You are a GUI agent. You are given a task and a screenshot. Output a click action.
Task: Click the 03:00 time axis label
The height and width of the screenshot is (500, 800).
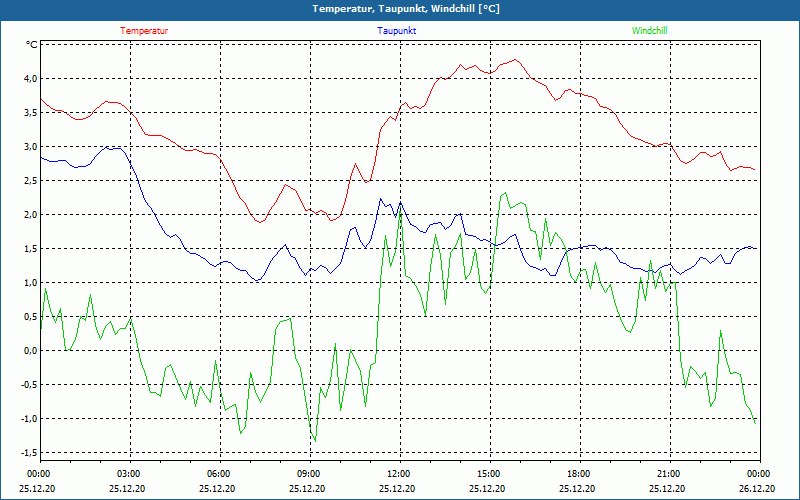tap(130, 474)
